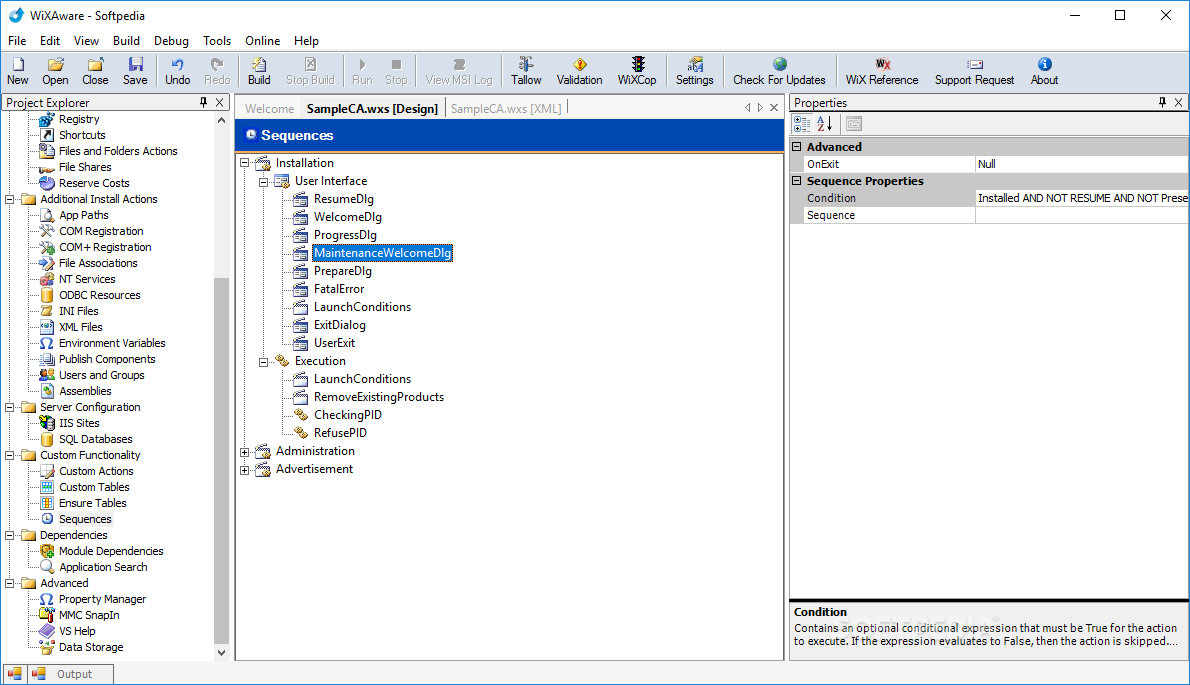Select RemoveExistingProducts action
The width and height of the screenshot is (1190, 685).
(379, 397)
